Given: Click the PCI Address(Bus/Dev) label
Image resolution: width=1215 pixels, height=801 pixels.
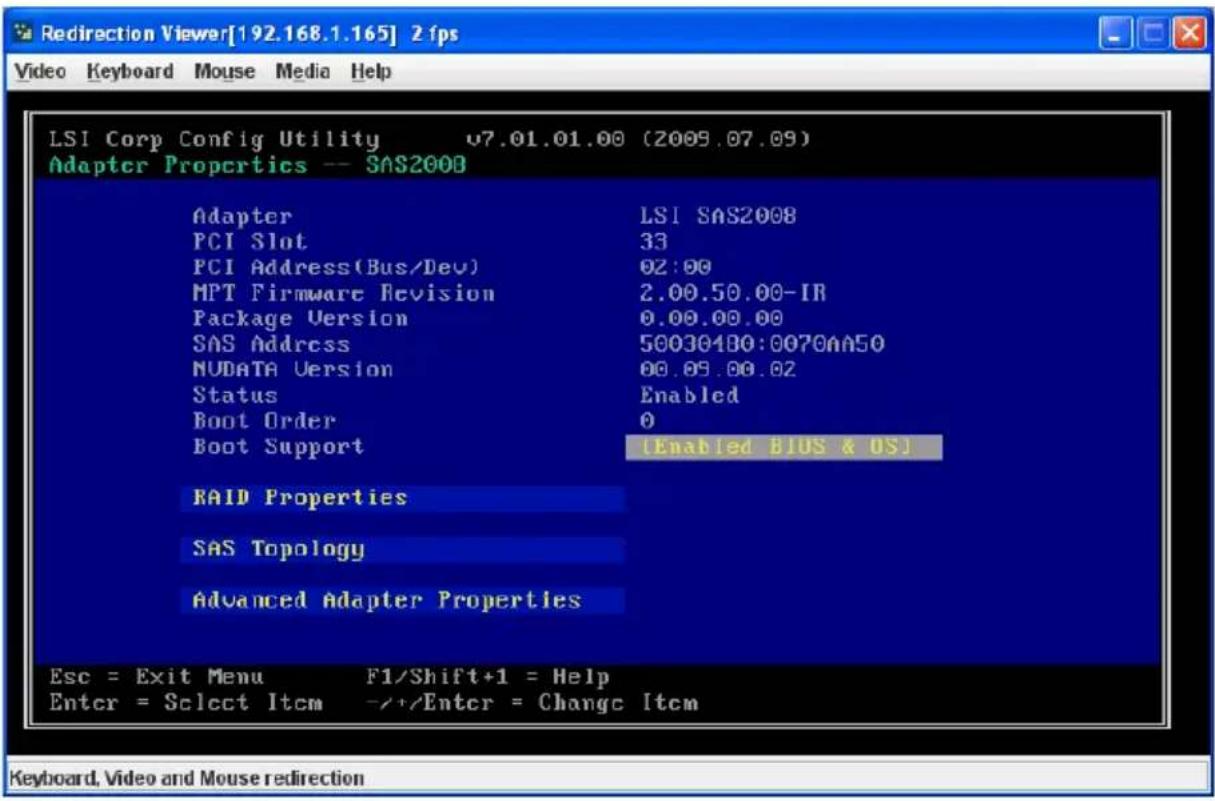Looking at the screenshot, I should 336,268.
